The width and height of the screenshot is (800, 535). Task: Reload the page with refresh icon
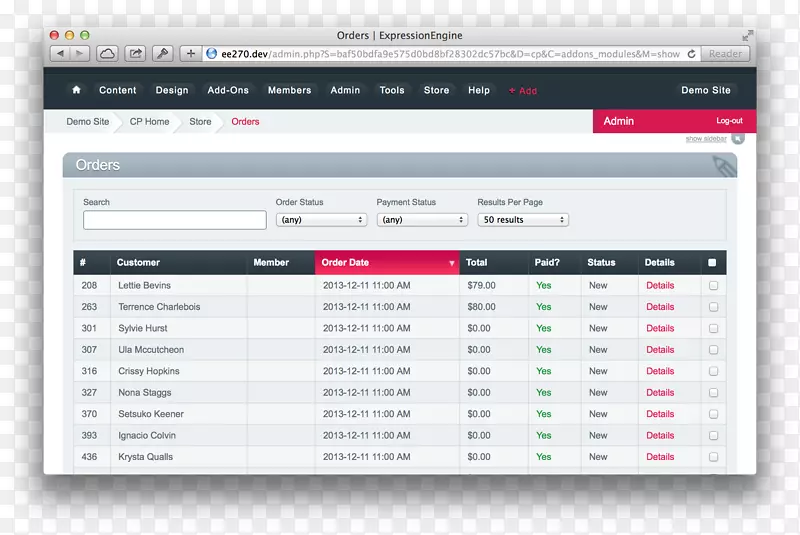tap(690, 54)
